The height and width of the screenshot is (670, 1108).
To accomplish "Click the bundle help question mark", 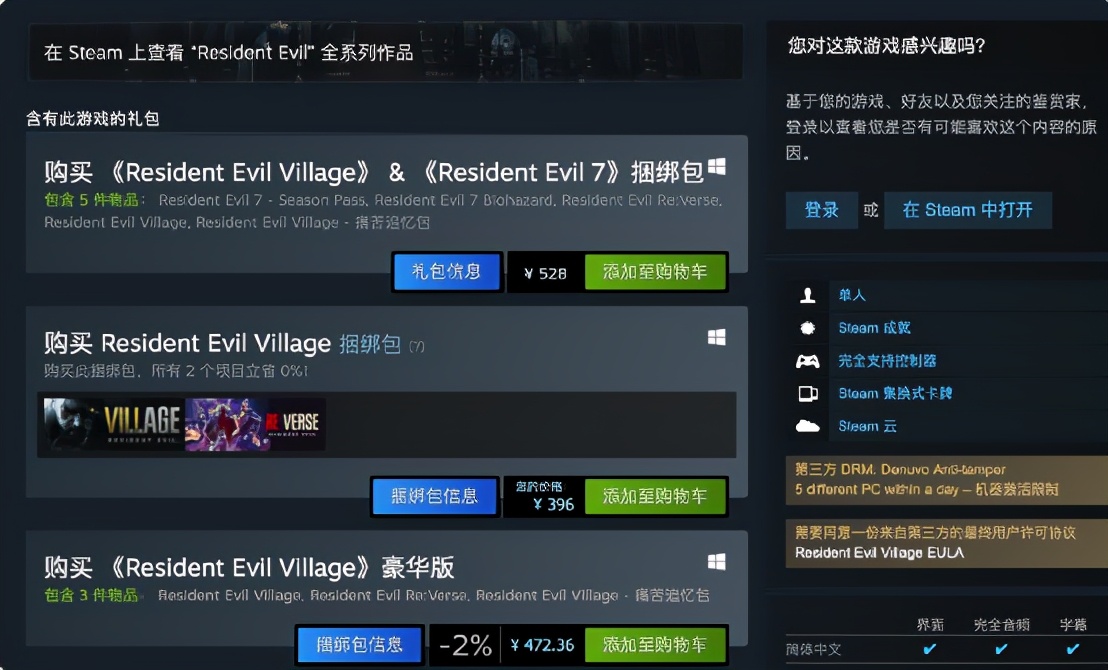I will 417,346.
